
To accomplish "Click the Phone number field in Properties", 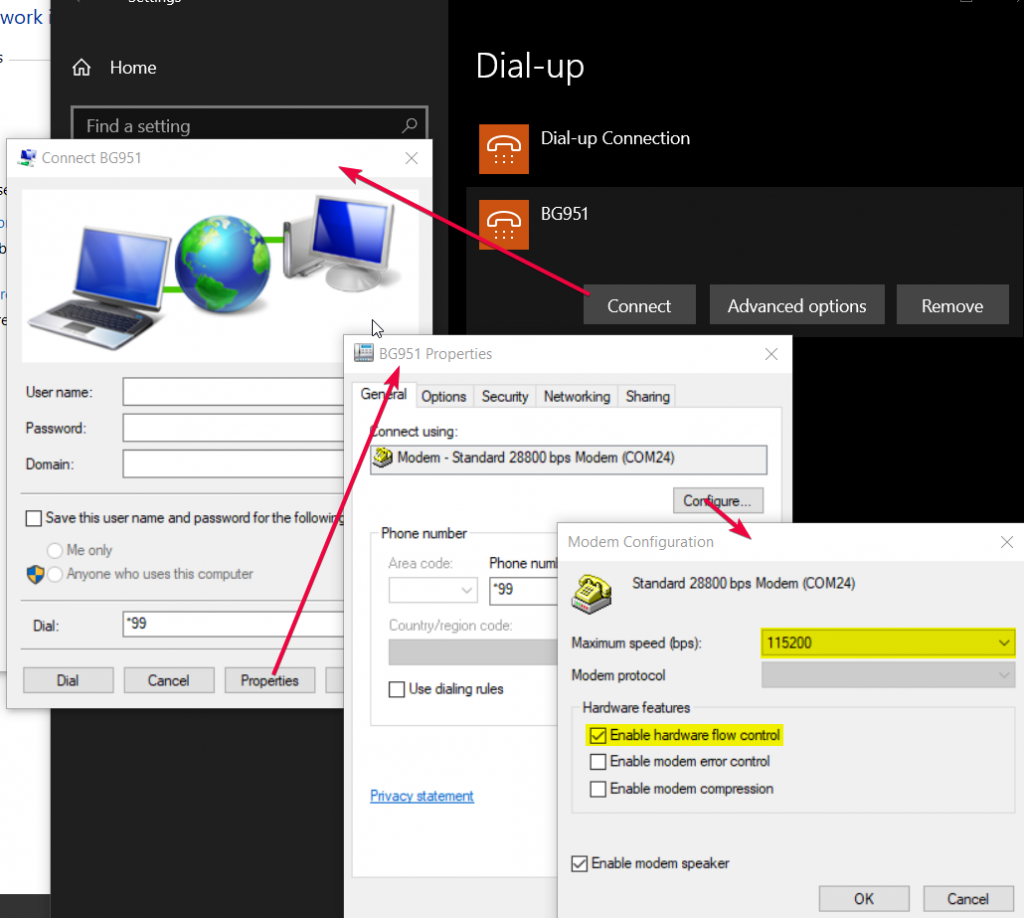I will (523, 590).
